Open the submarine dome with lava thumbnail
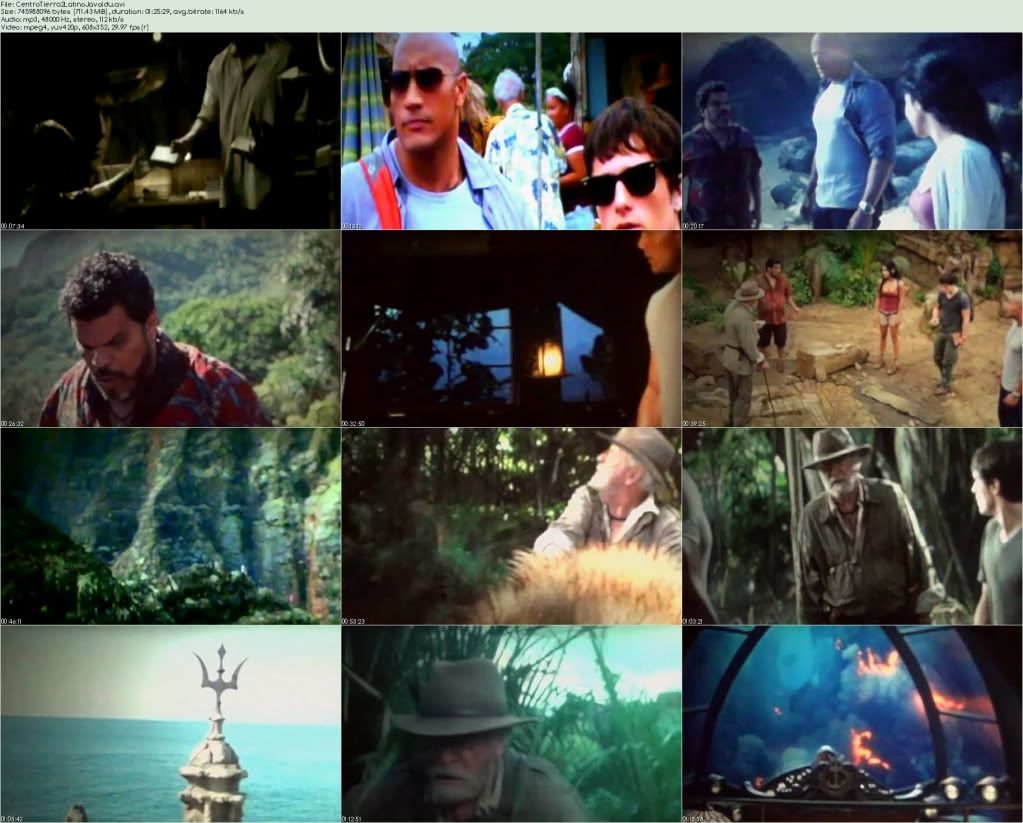1023x823 pixels. pyautogui.click(x=852, y=724)
